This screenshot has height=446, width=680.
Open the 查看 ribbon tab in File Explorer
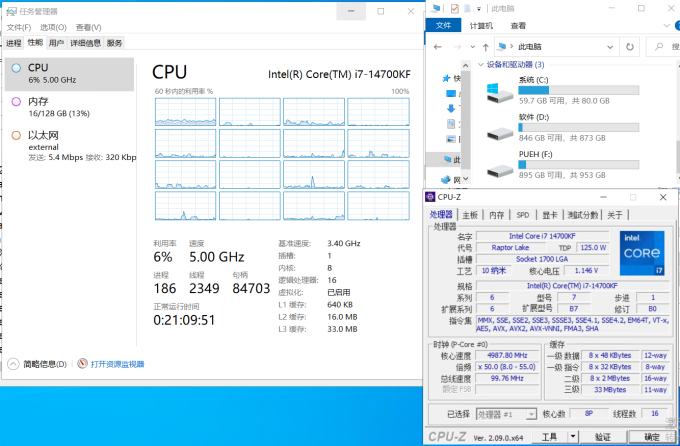(x=518, y=26)
